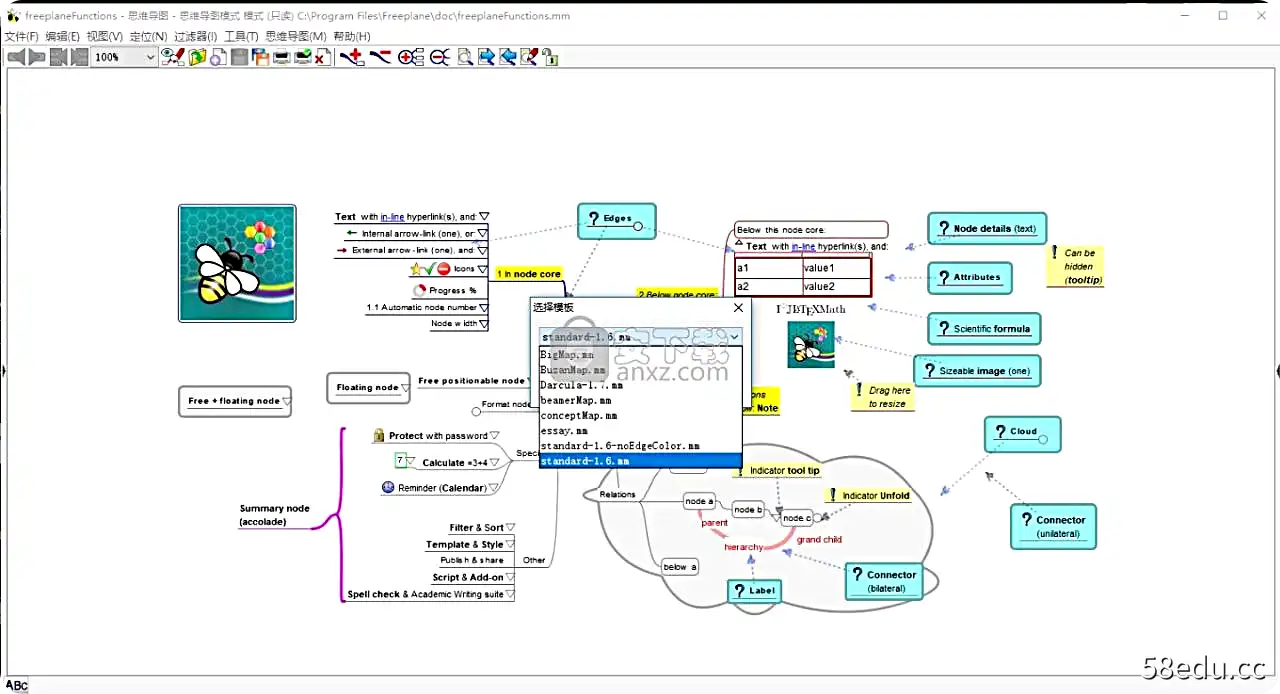
Task: Print the map with the printer icon
Action: pos(282,57)
